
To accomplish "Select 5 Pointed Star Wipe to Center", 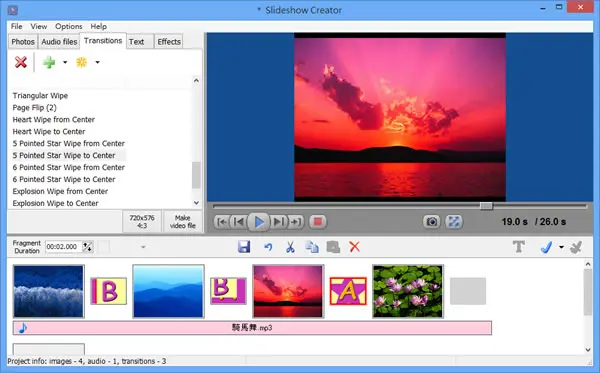I will click(64, 155).
